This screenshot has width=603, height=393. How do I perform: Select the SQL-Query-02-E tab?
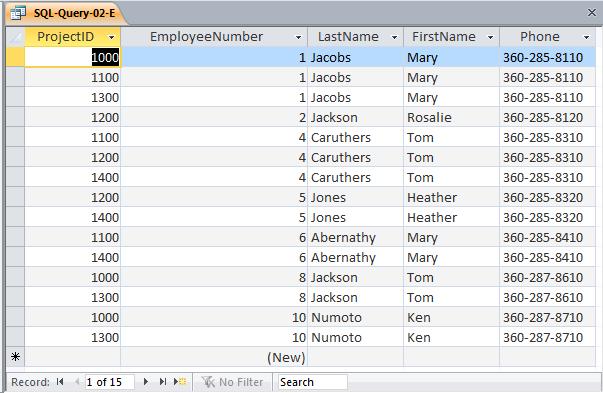pyautogui.click(x=67, y=13)
